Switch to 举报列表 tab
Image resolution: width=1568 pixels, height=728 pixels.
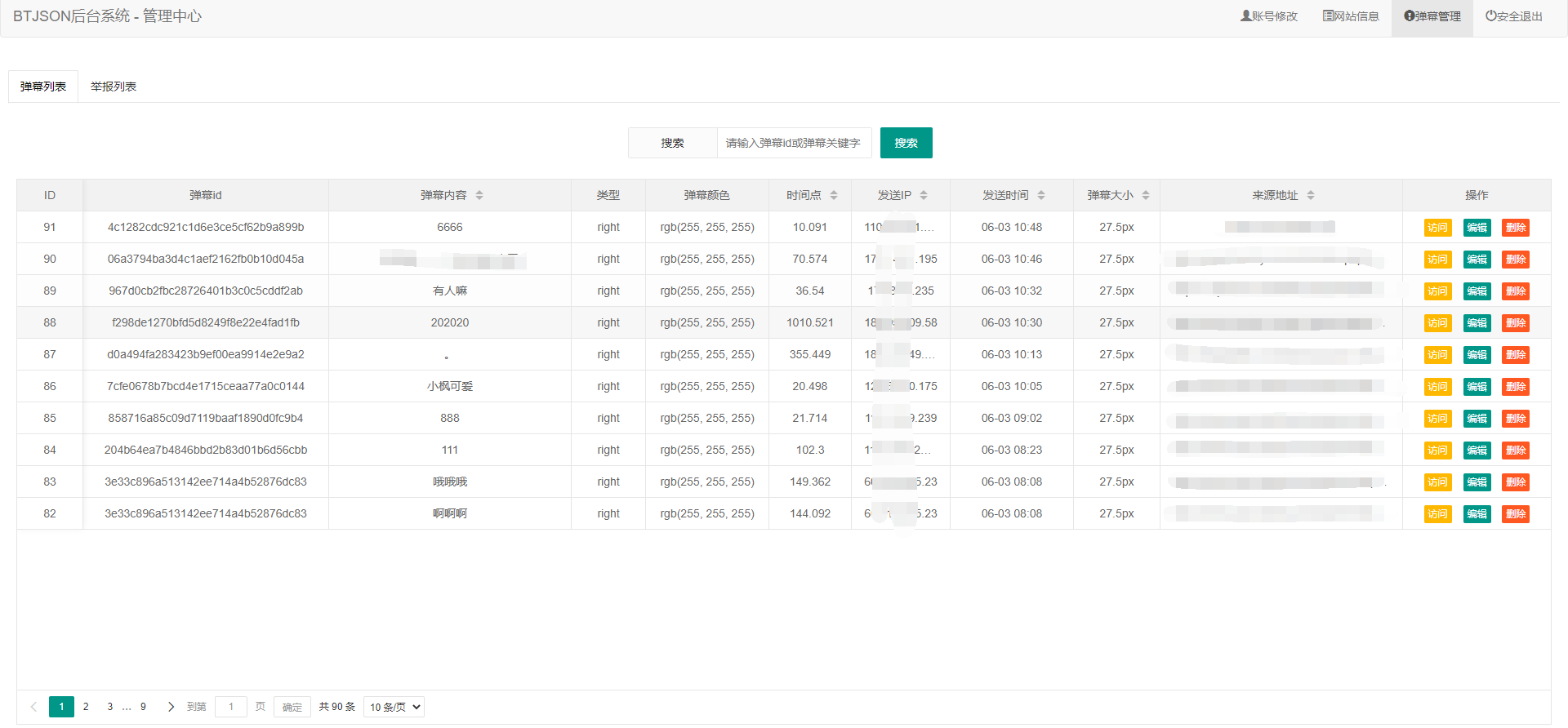114,87
